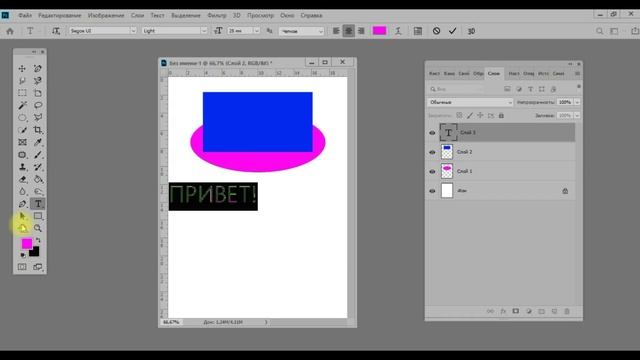Viewport: 640px width, 360px height.
Task: Toggle lock transparent pixels
Action: (459, 116)
